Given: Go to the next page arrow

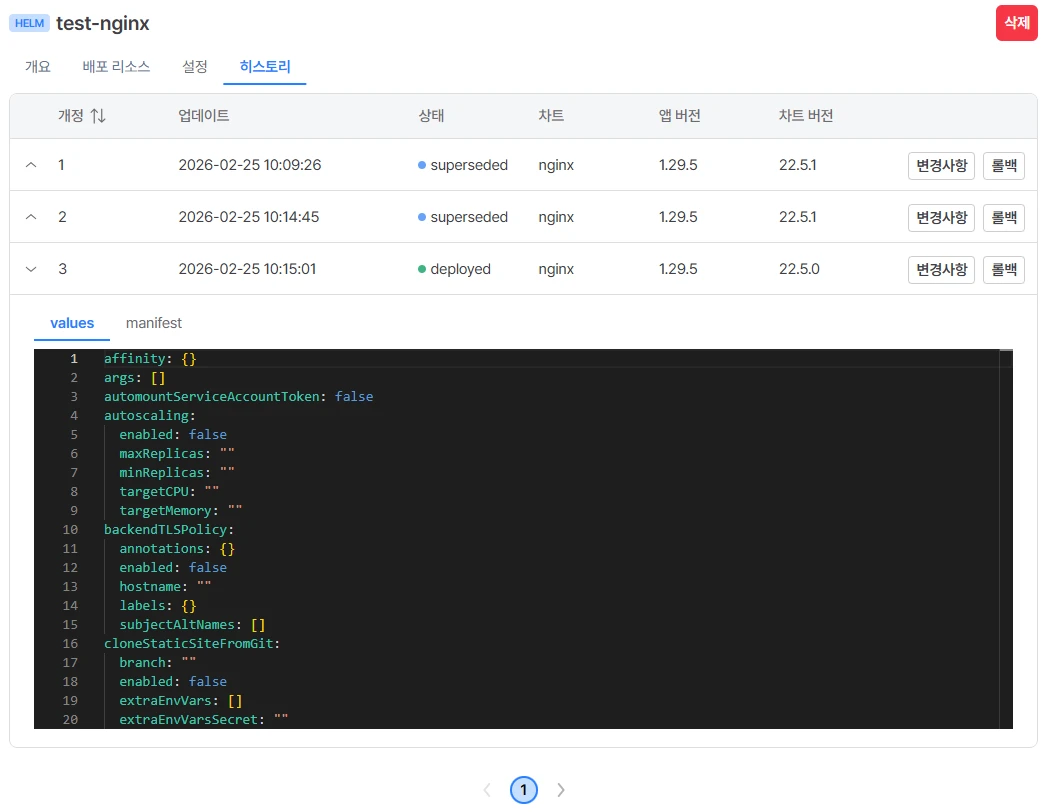Looking at the screenshot, I should pyautogui.click(x=561, y=790).
